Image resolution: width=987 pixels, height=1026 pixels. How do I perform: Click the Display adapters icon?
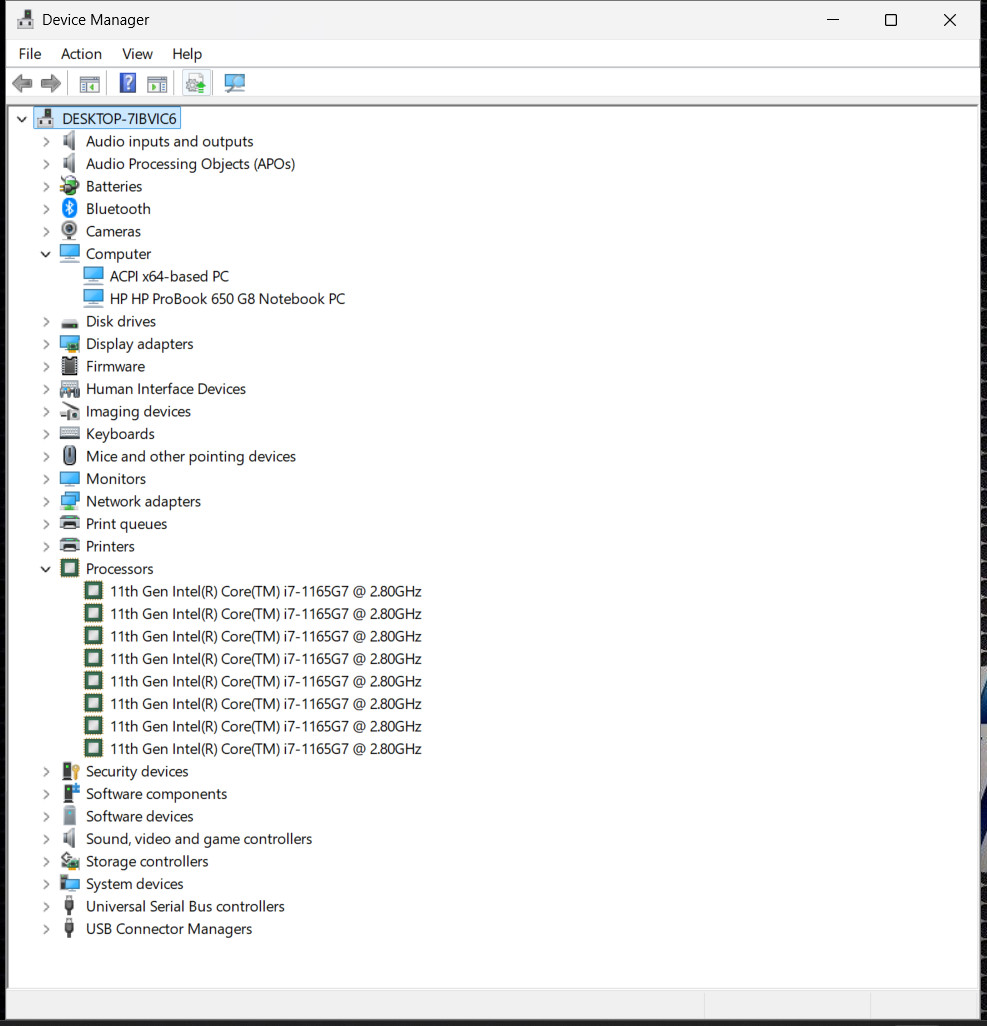click(x=69, y=344)
